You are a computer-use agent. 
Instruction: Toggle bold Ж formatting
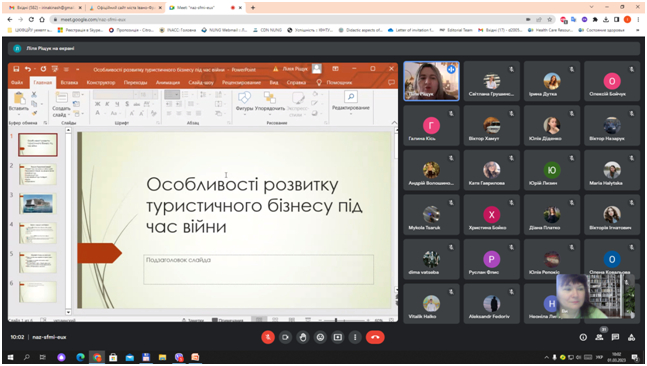97,104
